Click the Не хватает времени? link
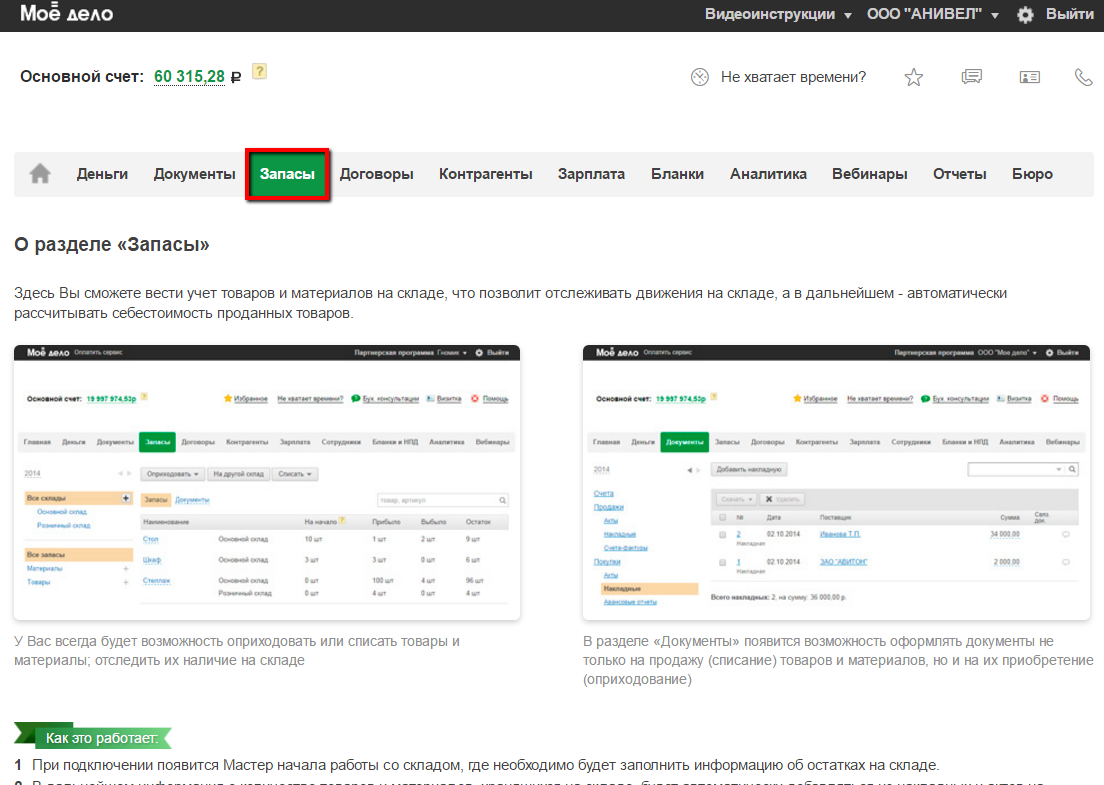This screenshot has height=785, width=1104. (794, 77)
